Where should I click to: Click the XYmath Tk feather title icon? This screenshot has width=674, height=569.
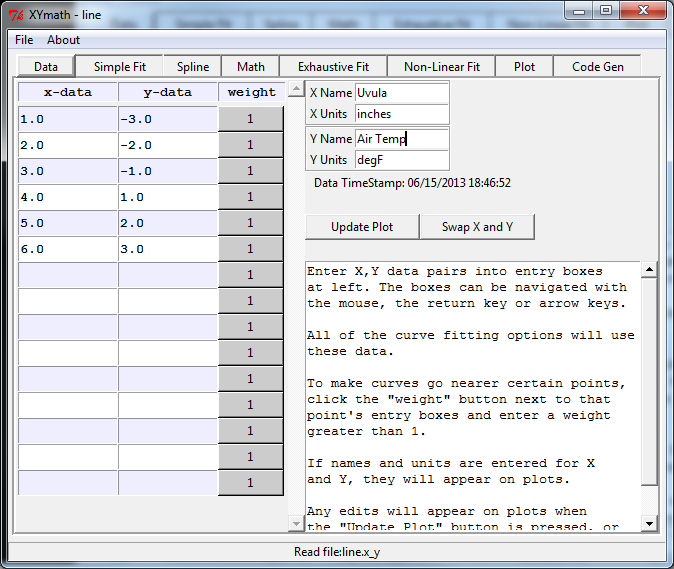(16, 12)
